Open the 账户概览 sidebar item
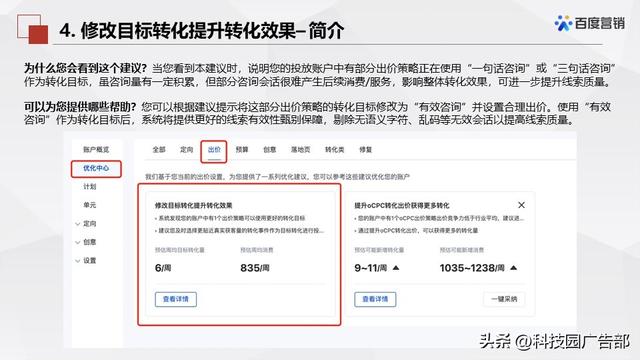Image resolution: width=640 pixels, height=360 pixels. pyautogui.click(x=96, y=149)
